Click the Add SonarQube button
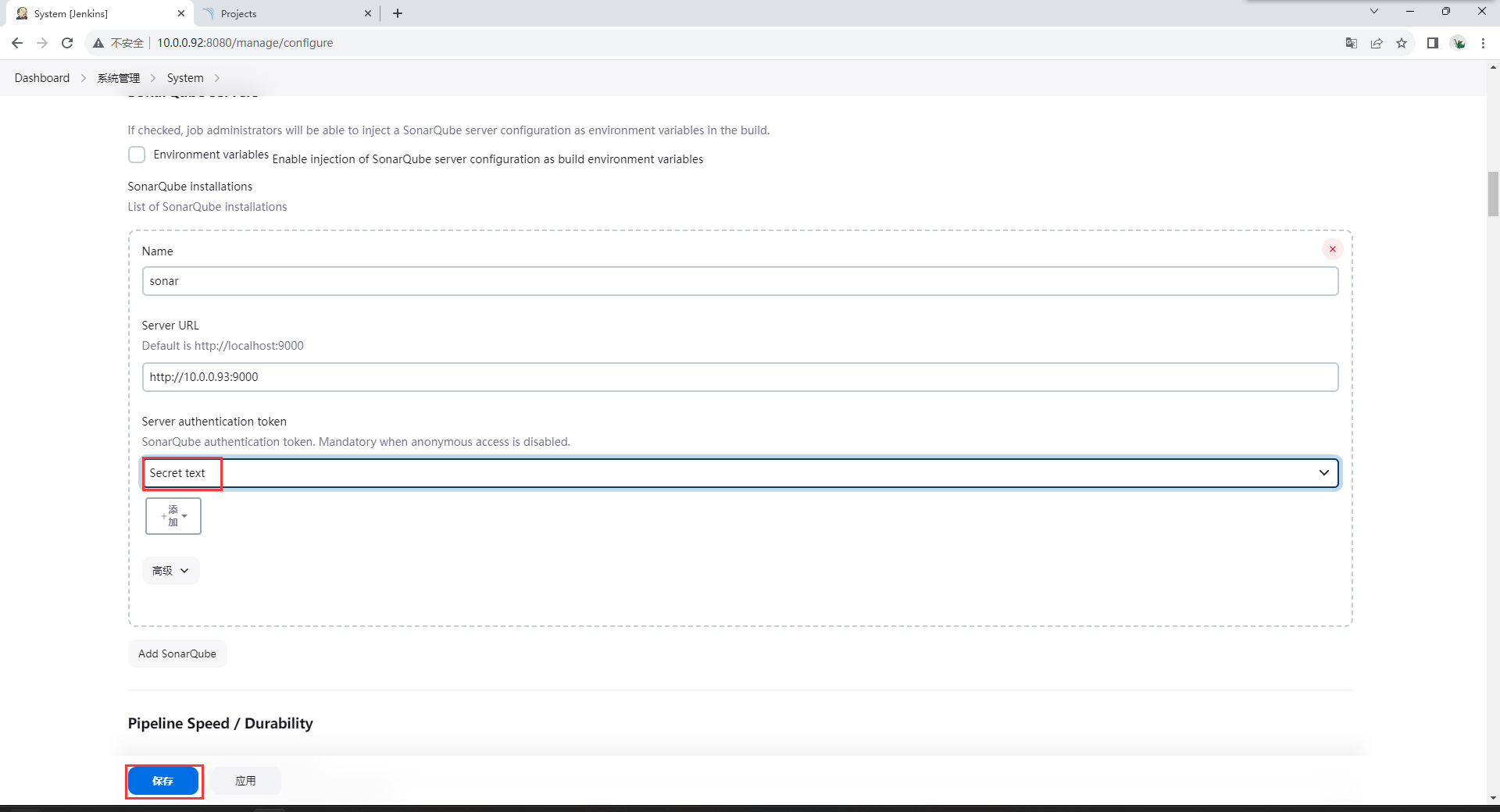The width and height of the screenshot is (1500, 812). (177, 654)
